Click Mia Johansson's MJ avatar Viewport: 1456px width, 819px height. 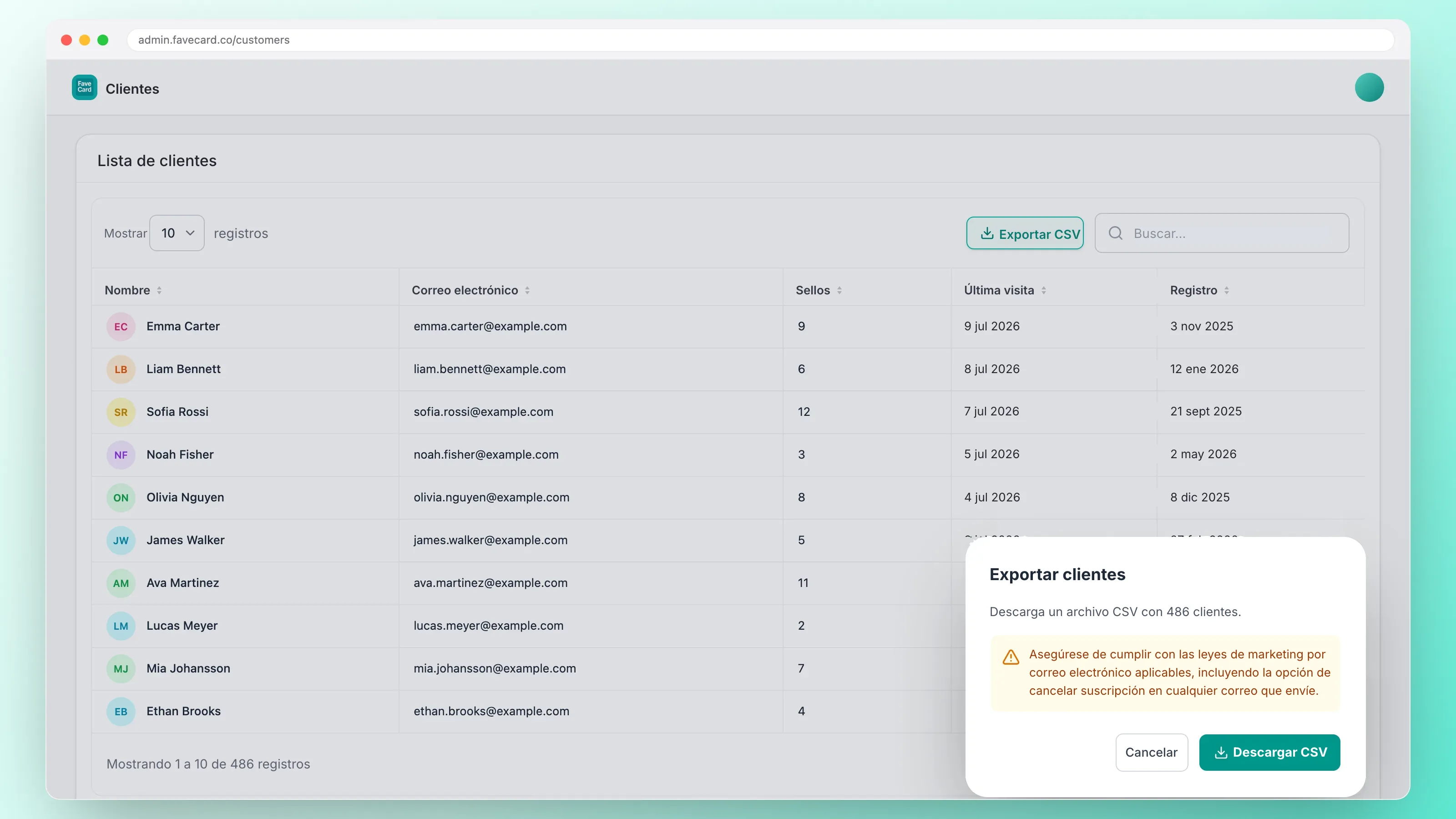(x=121, y=669)
